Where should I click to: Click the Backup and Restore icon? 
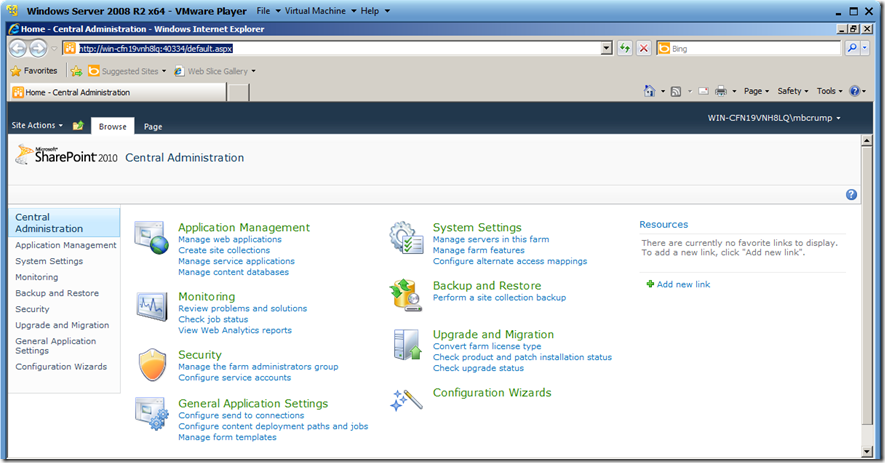(x=406, y=295)
